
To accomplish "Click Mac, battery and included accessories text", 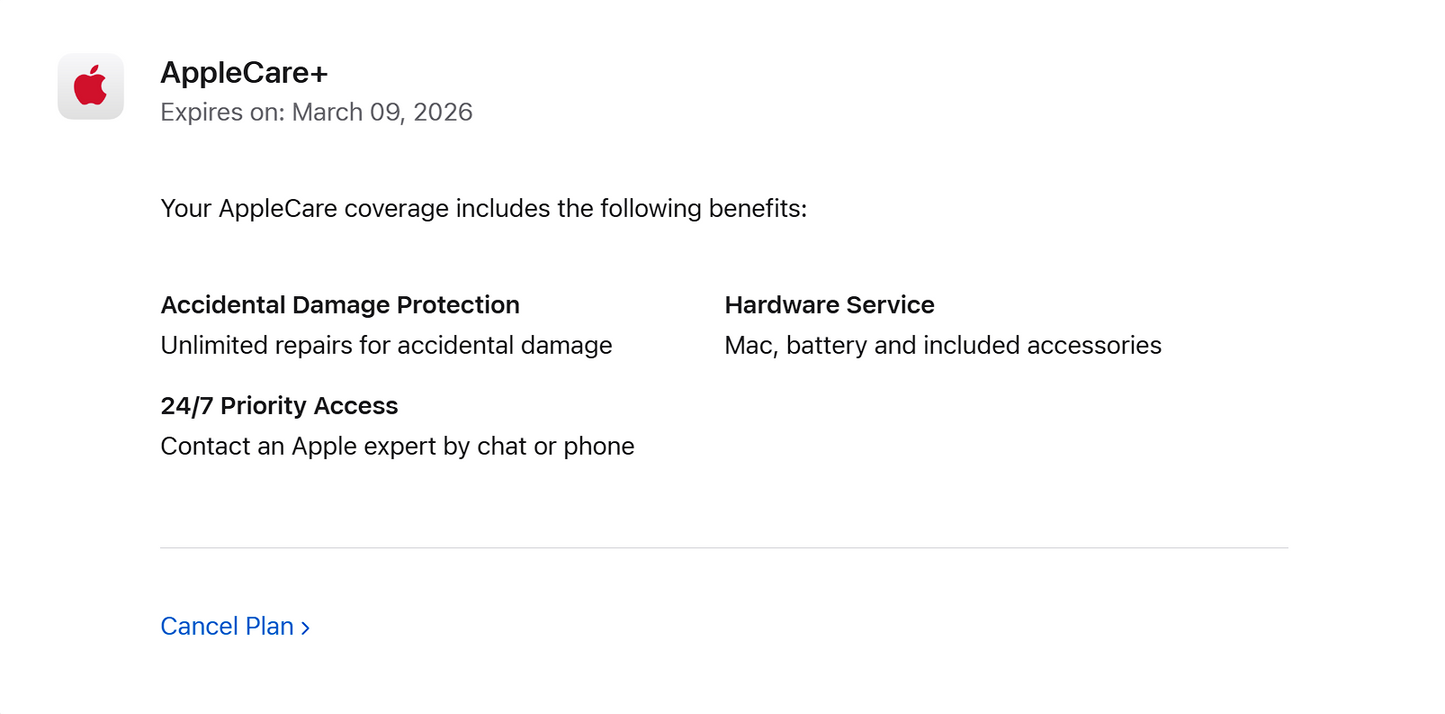I will tap(942, 345).
